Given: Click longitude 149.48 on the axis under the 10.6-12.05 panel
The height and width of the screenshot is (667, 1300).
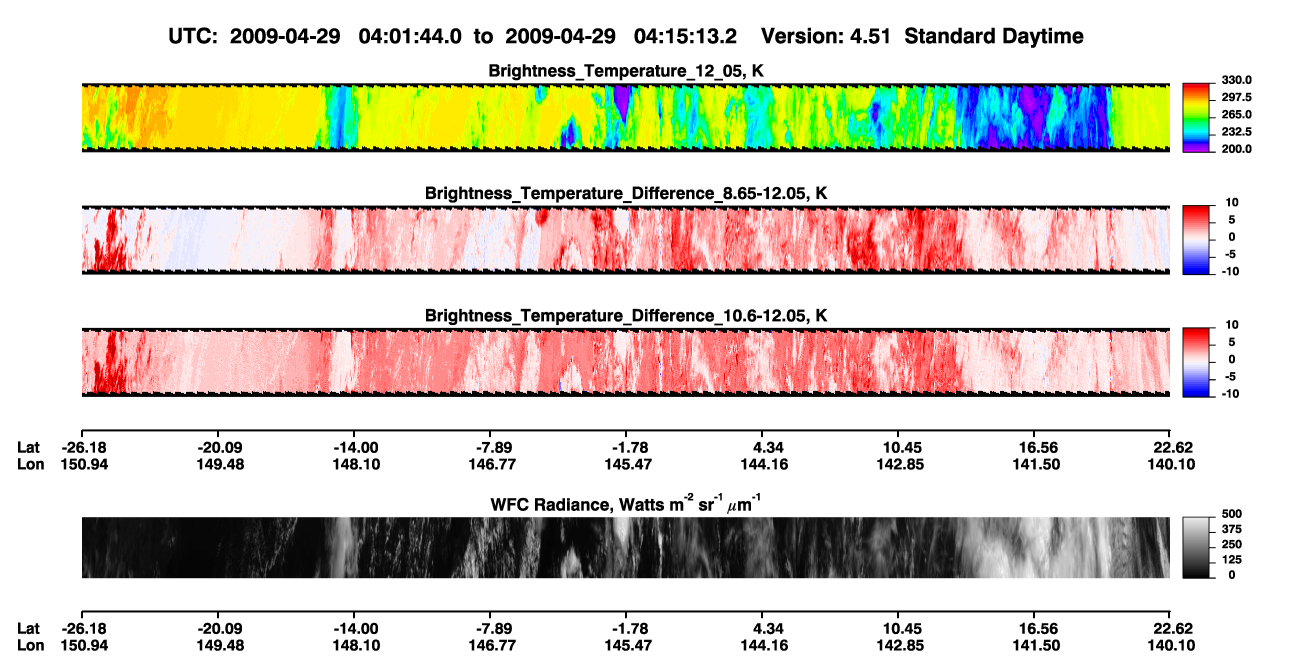Looking at the screenshot, I should pos(218,464).
